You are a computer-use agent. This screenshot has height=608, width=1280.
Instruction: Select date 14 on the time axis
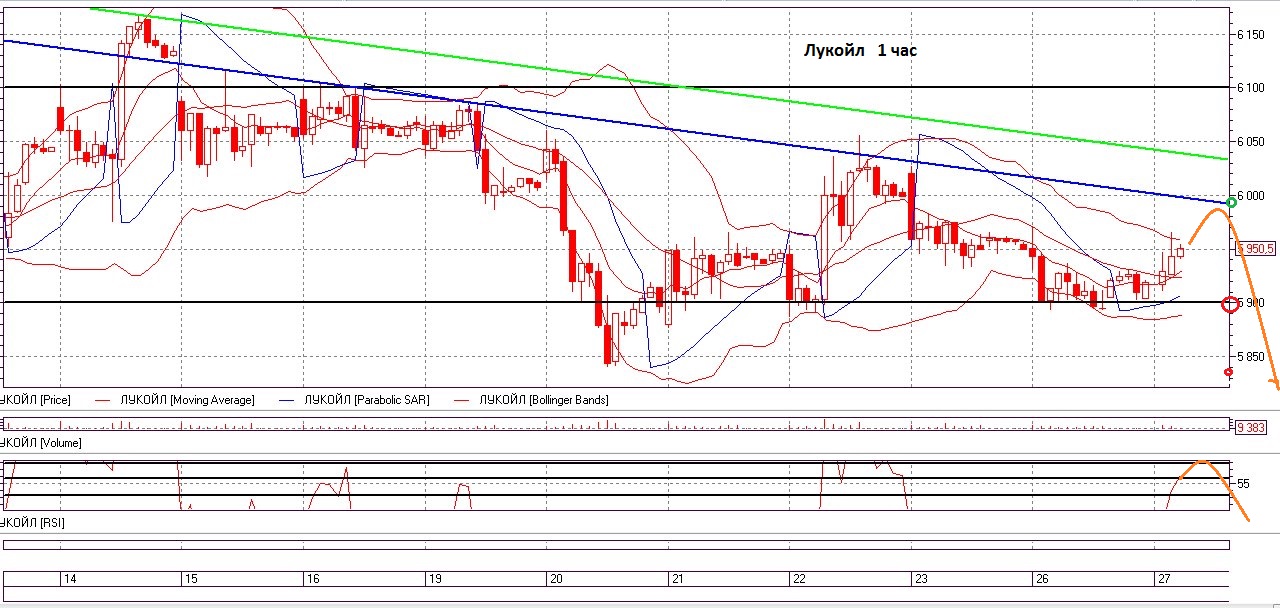click(x=70, y=579)
